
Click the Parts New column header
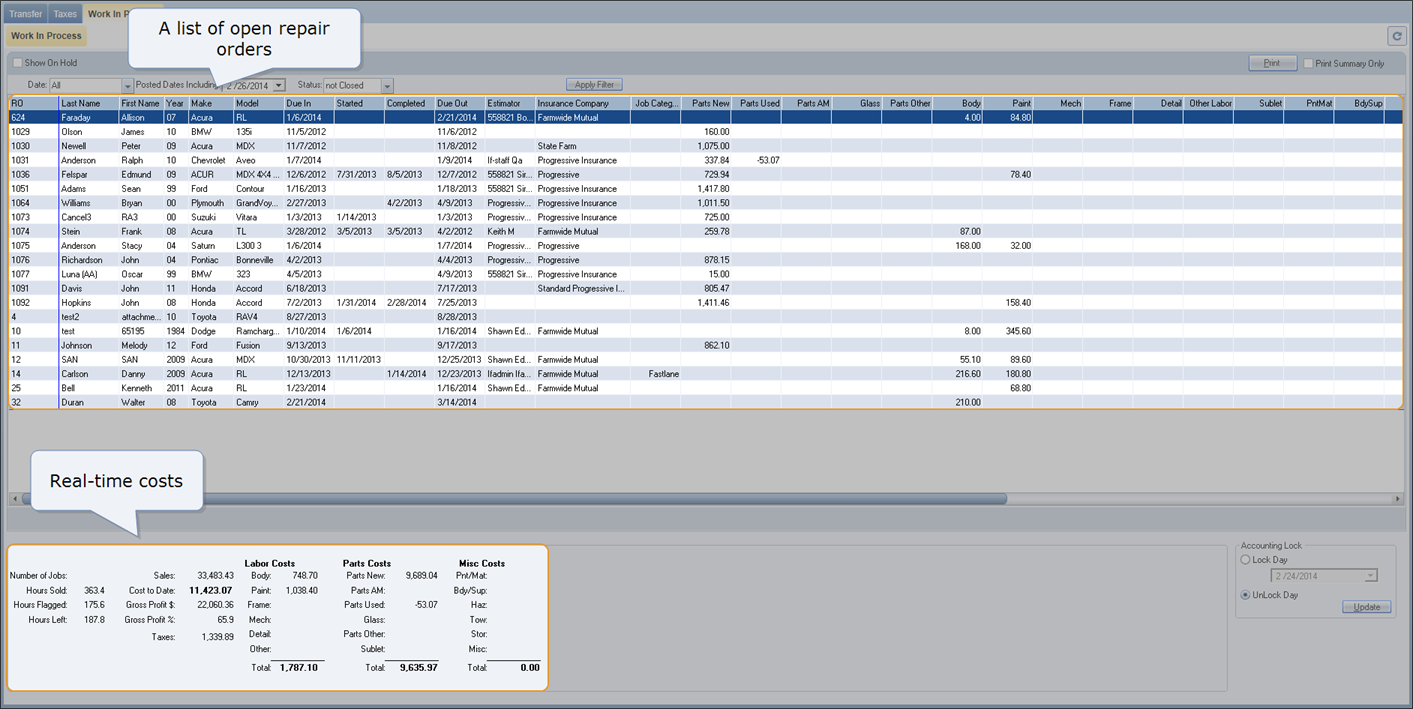tap(706, 103)
